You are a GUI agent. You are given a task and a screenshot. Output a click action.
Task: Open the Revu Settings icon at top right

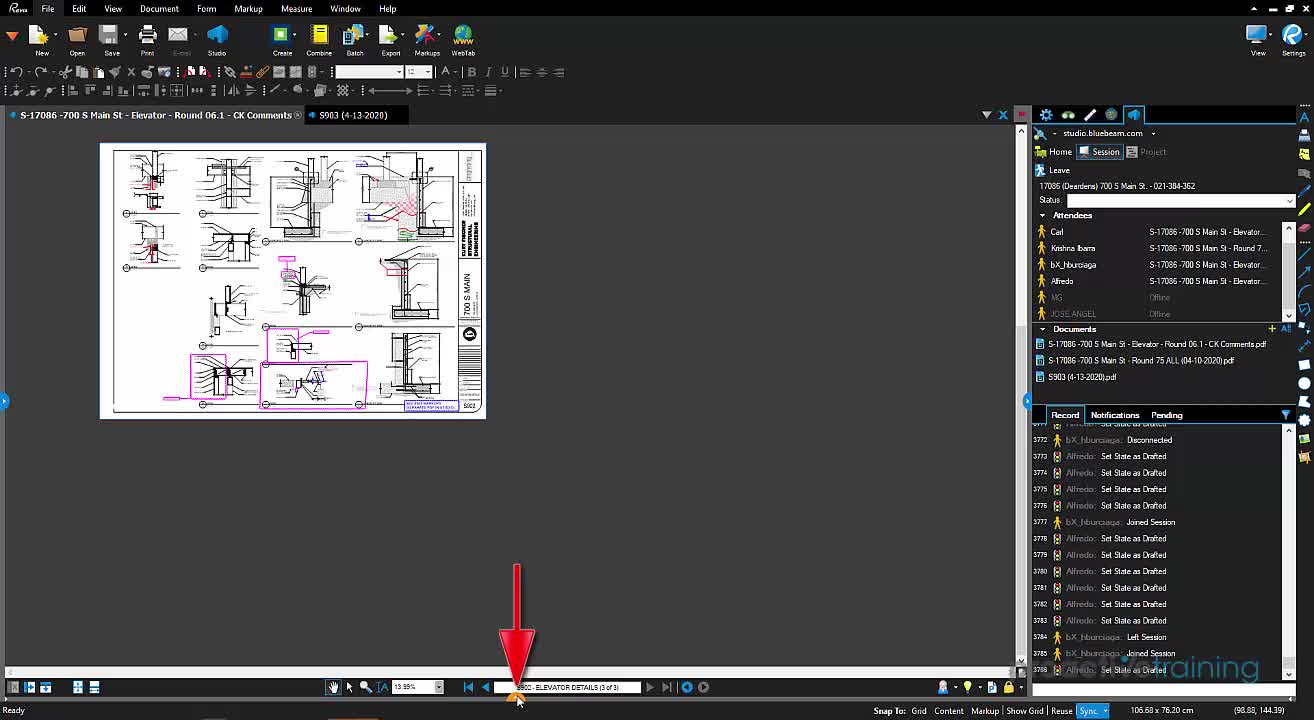coord(1293,36)
